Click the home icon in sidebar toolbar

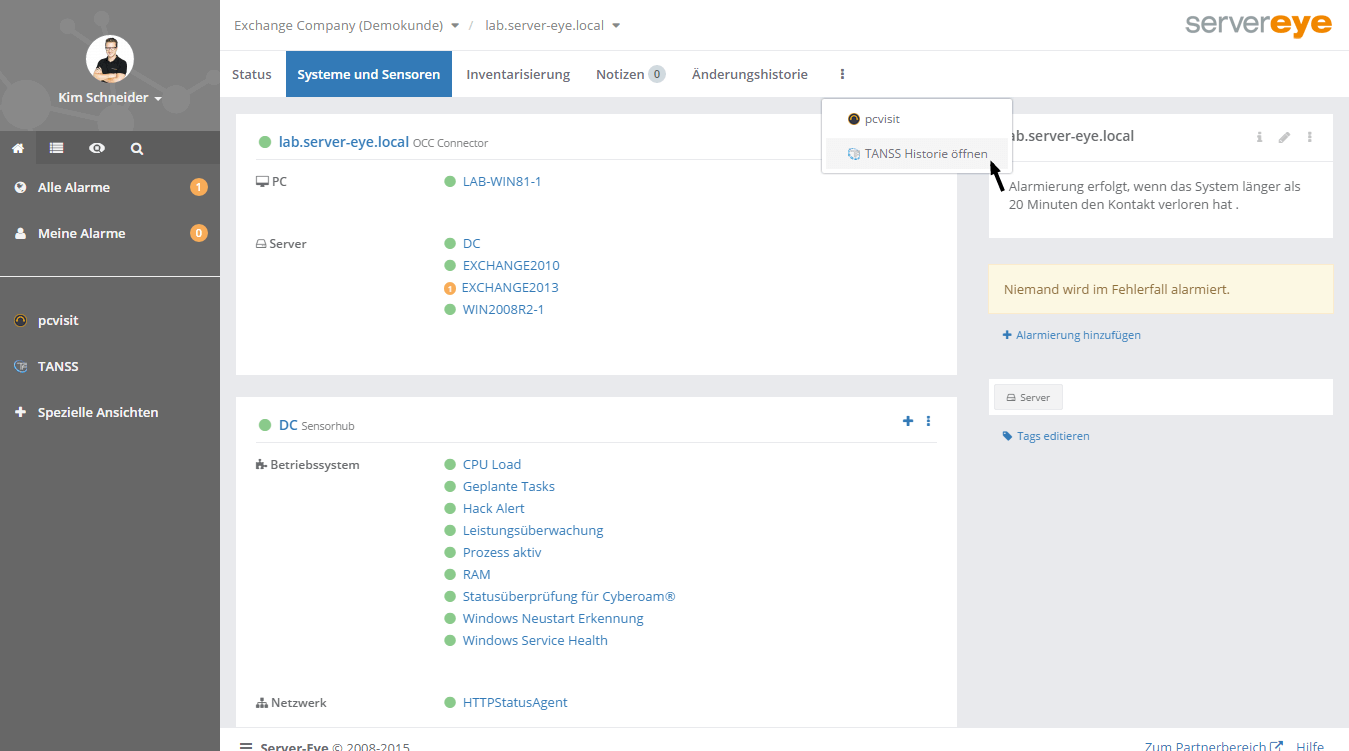(x=18, y=148)
